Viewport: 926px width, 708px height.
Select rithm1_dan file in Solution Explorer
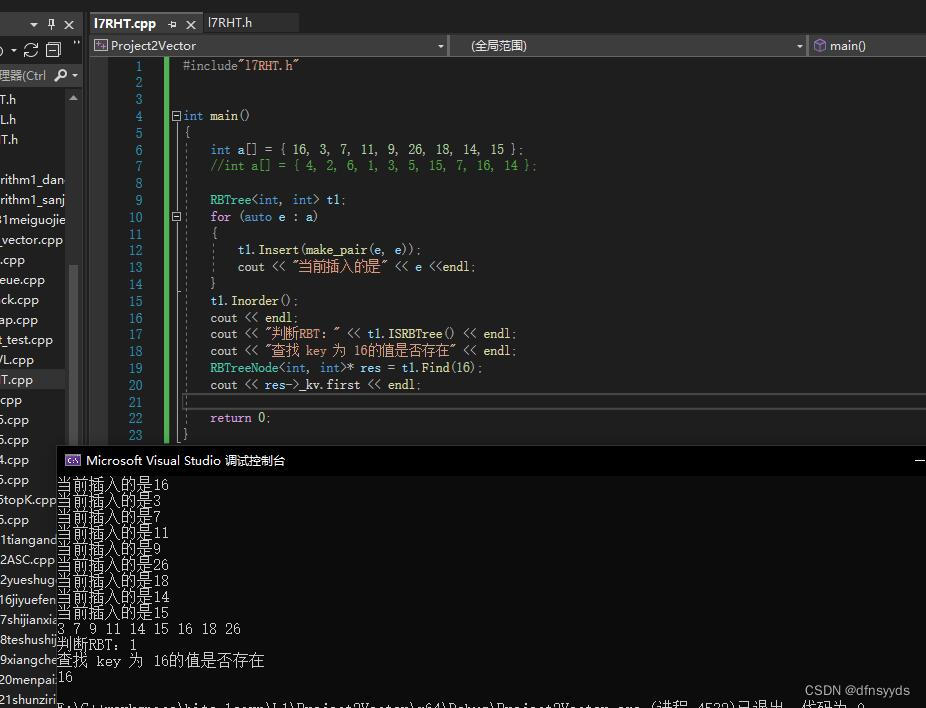tap(32, 180)
